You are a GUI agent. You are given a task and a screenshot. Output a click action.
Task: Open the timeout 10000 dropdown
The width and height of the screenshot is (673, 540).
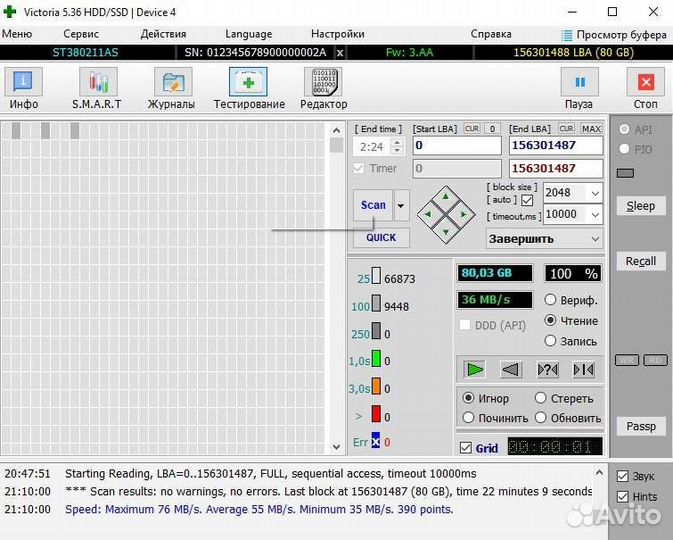pos(595,214)
